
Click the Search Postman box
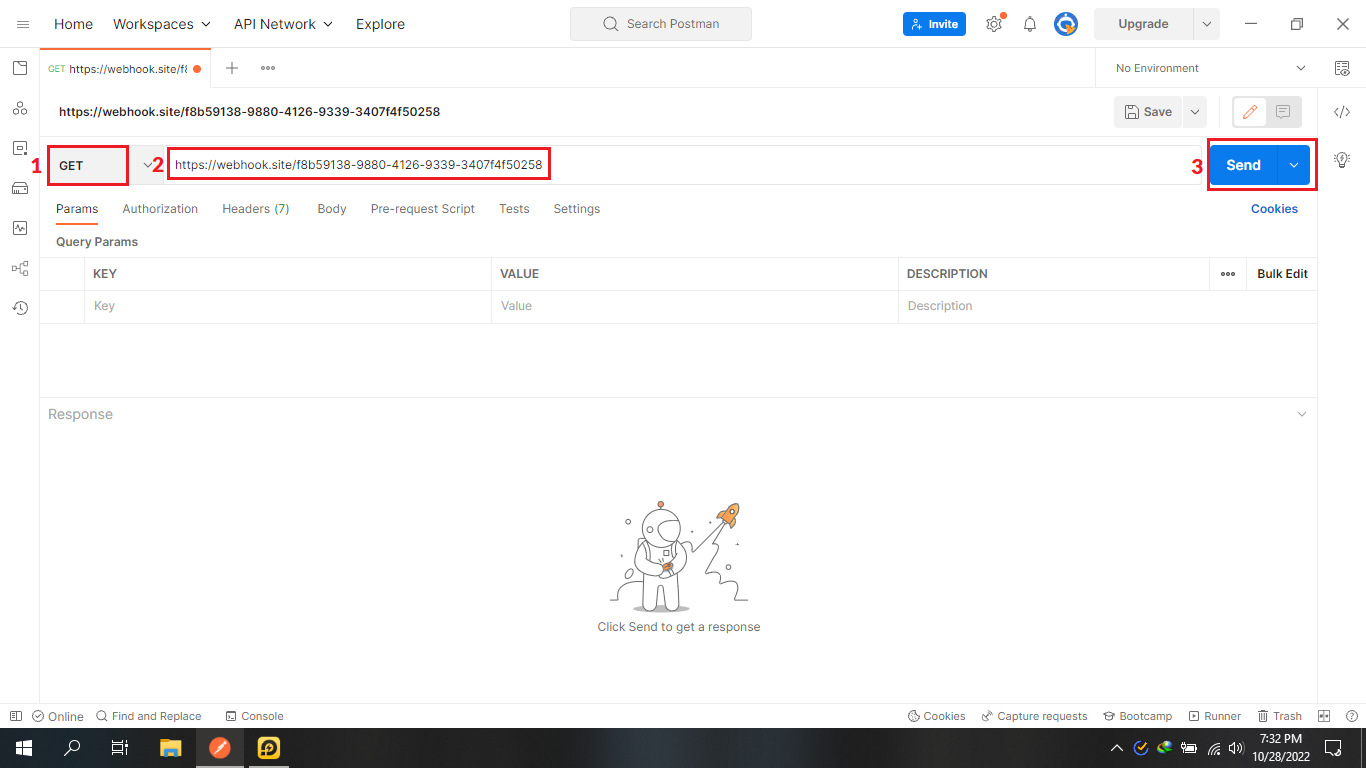661,24
